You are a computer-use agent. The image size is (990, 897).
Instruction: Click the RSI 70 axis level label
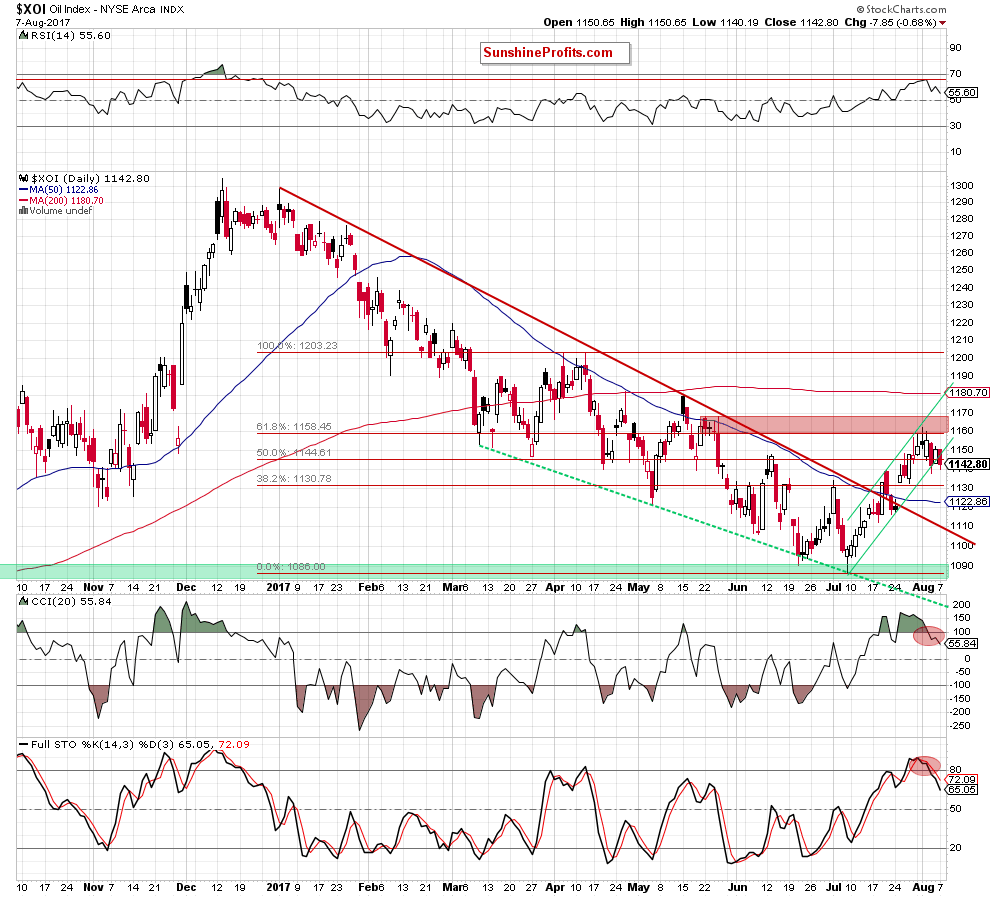click(955, 74)
